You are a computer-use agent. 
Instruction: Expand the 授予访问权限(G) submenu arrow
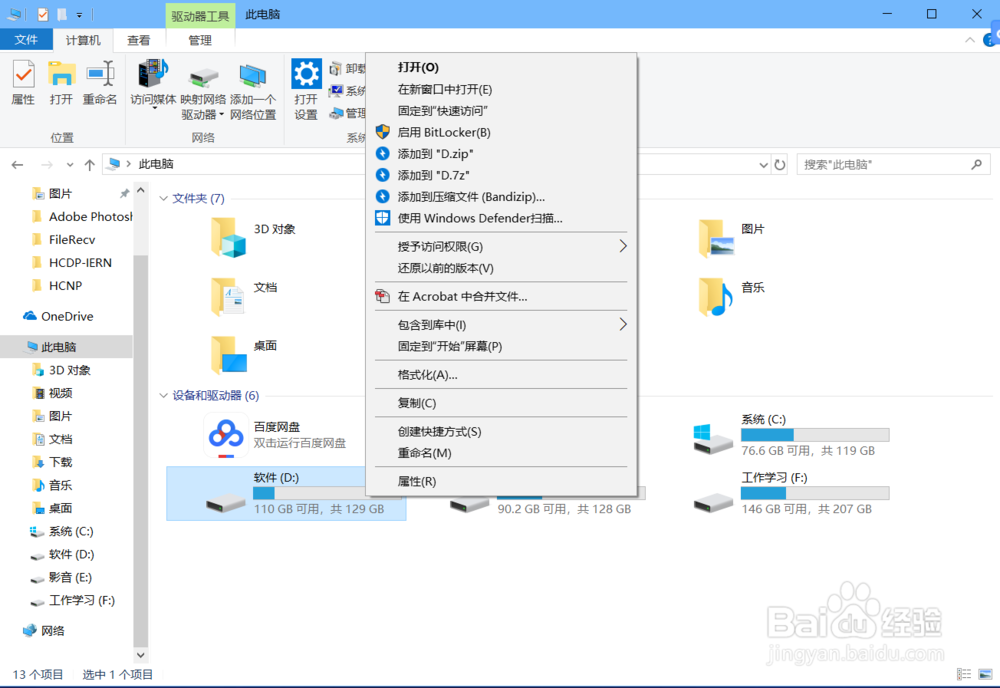point(623,245)
